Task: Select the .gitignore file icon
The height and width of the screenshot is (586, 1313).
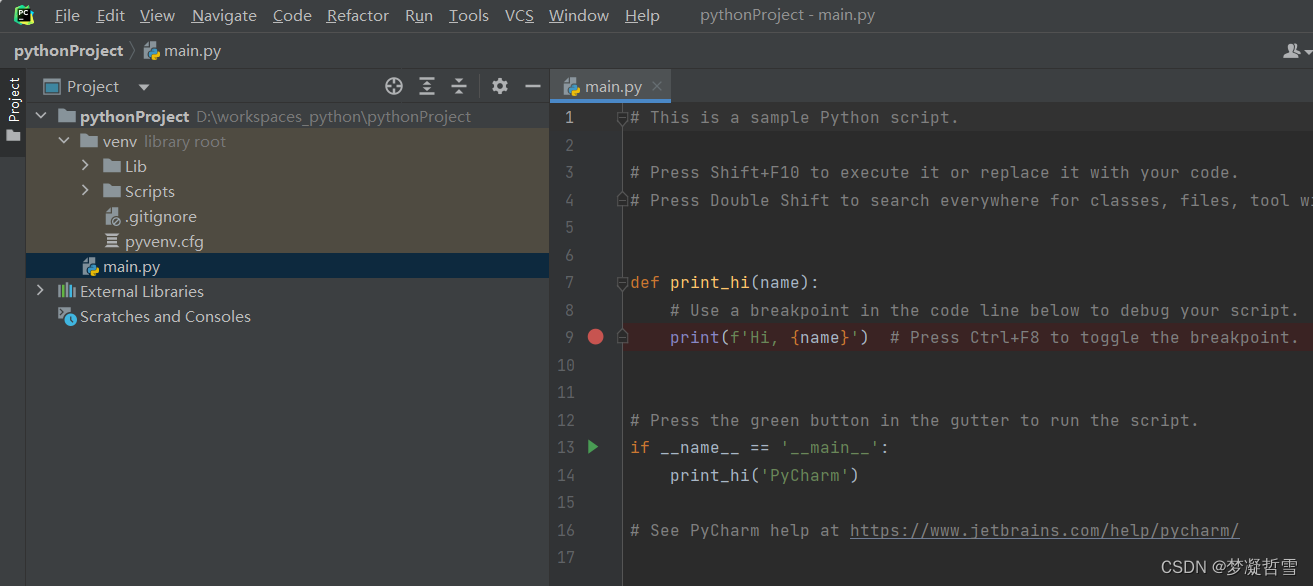Action: (x=115, y=216)
